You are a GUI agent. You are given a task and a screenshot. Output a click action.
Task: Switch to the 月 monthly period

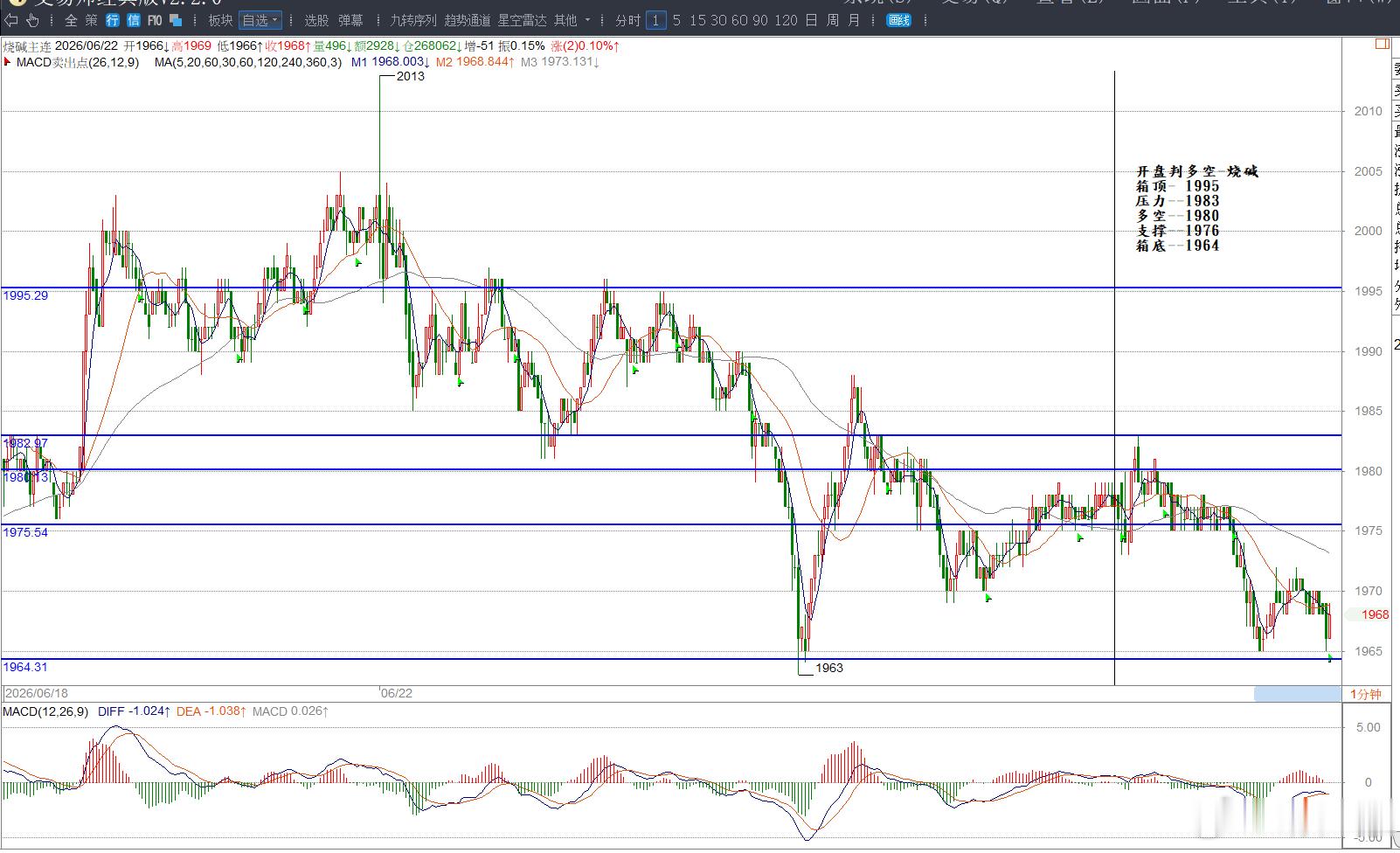854,20
